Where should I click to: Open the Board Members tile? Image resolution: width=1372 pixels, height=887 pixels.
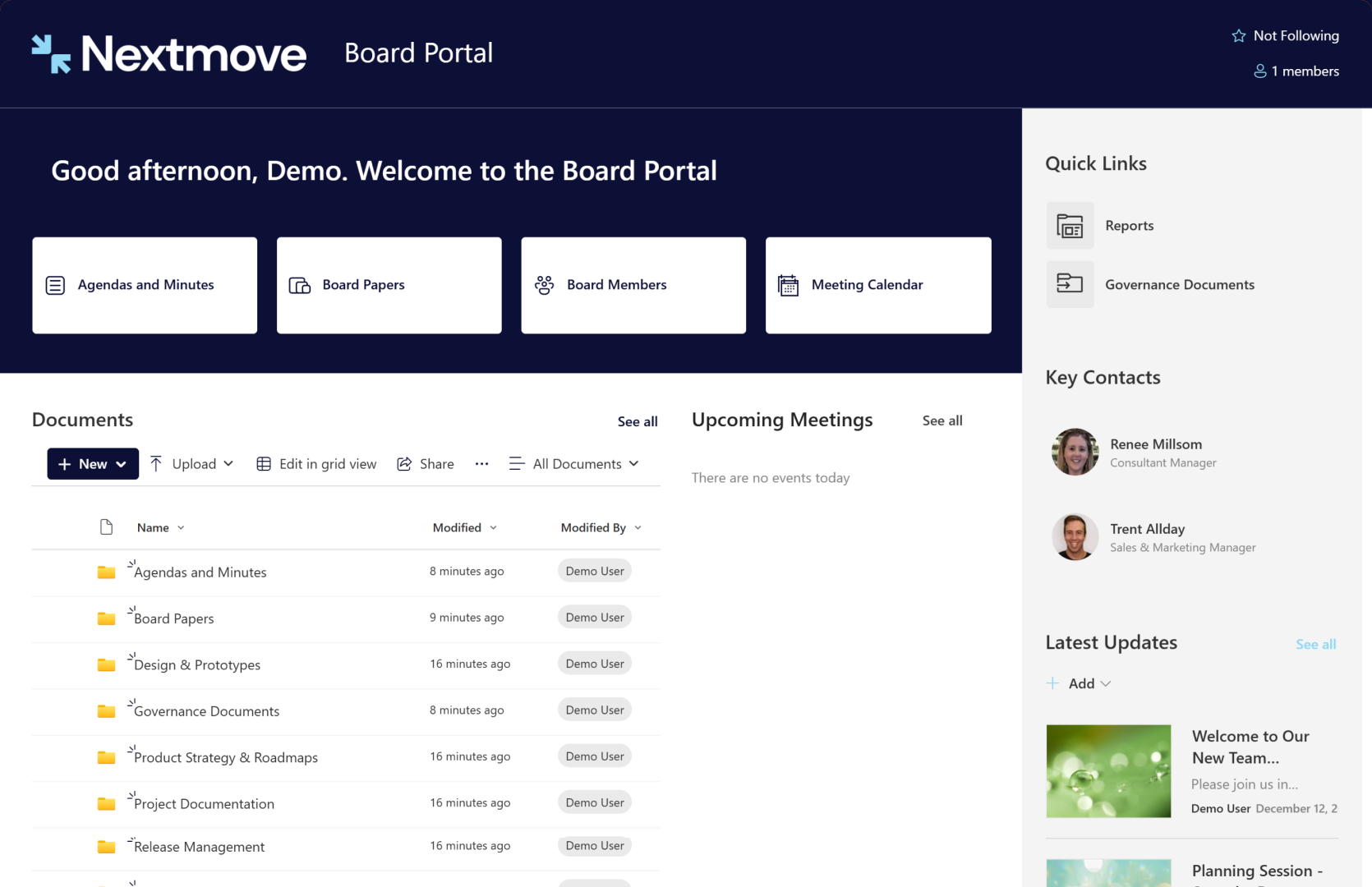633,285
